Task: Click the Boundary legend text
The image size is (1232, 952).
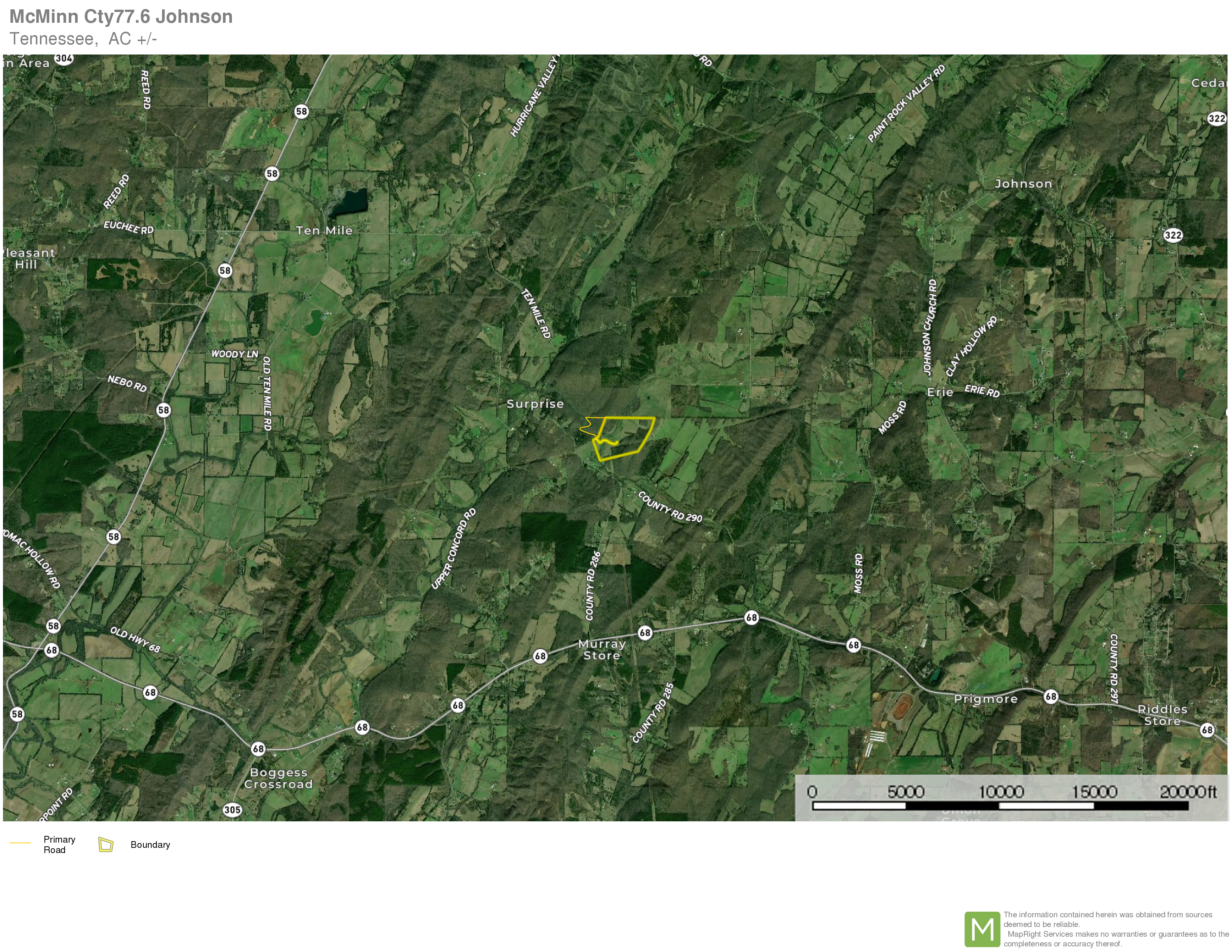Action: [150, 845]
